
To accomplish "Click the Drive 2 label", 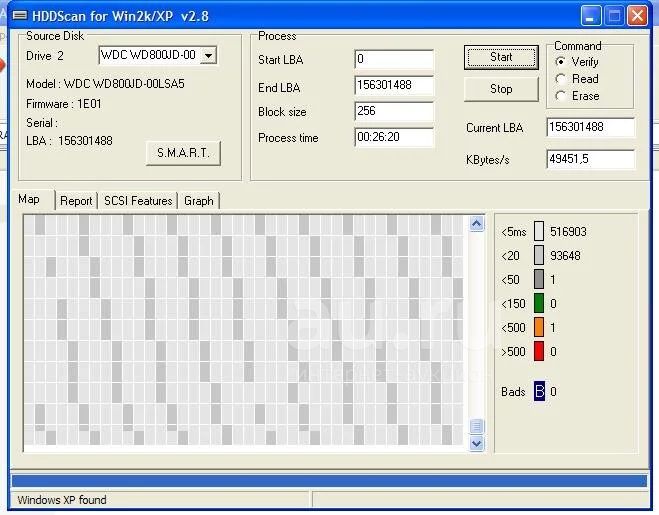I will (45, 56).
